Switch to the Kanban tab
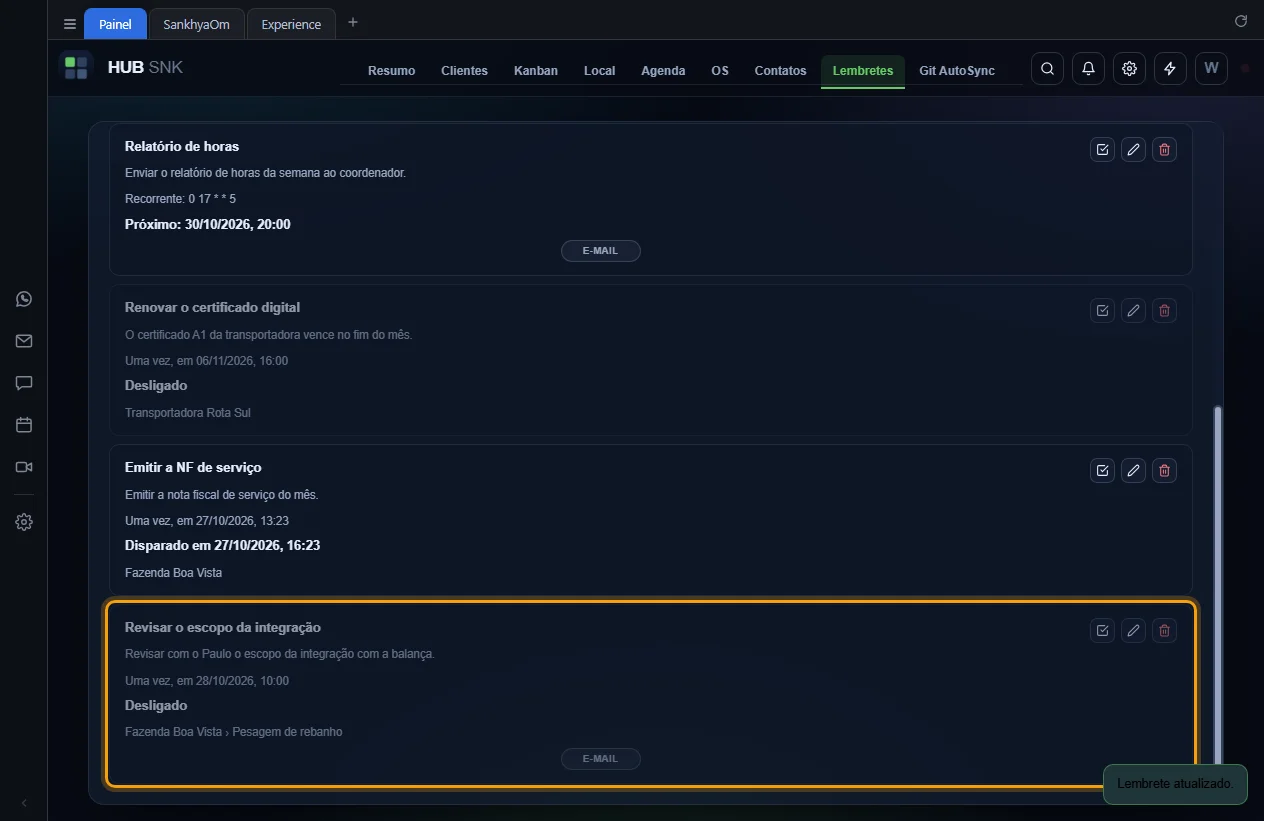This screenshot has height=821, width=1264. pos(536,71)
